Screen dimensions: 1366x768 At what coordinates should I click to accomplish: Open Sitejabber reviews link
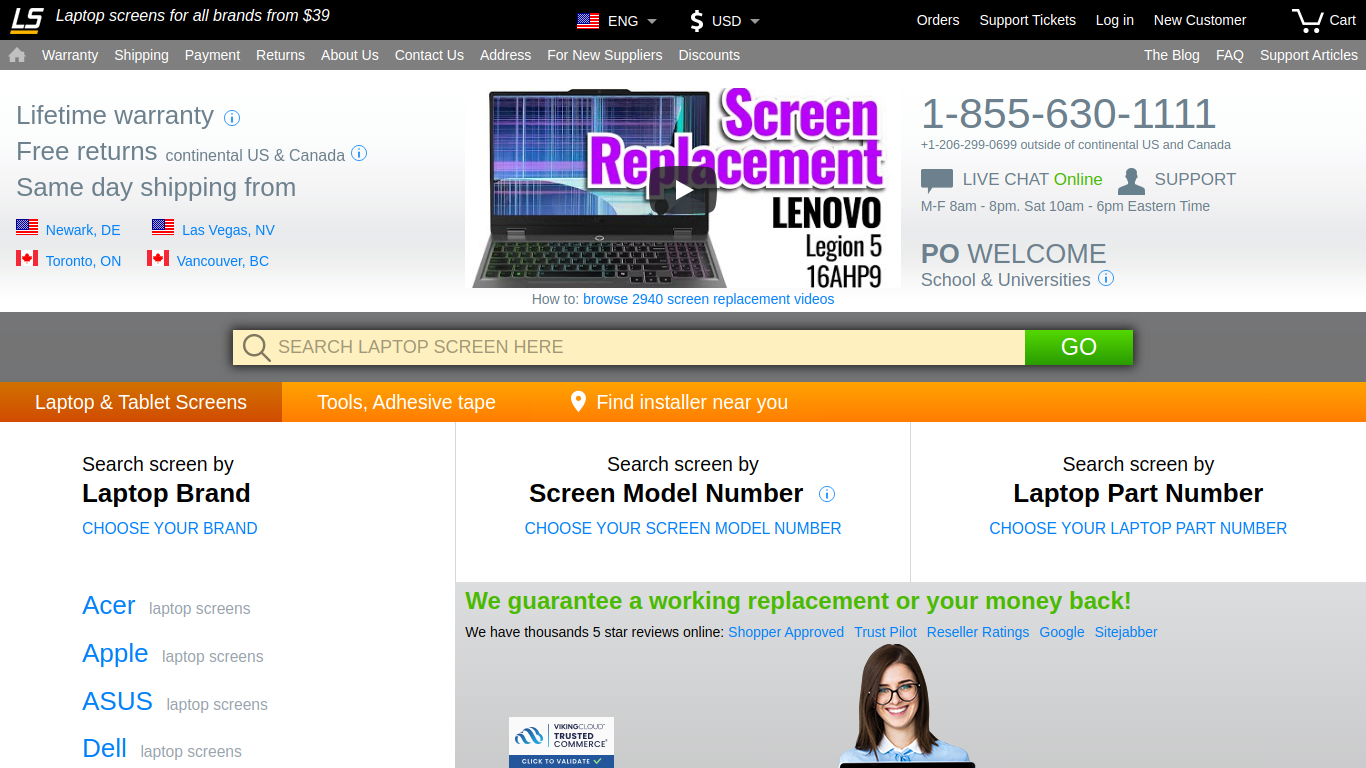(1126, 632)
